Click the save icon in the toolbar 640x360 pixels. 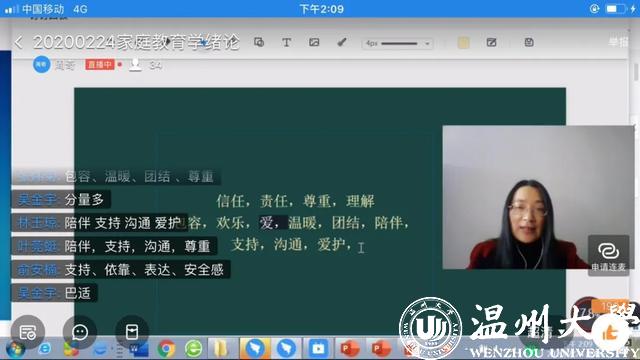(529, 42)
